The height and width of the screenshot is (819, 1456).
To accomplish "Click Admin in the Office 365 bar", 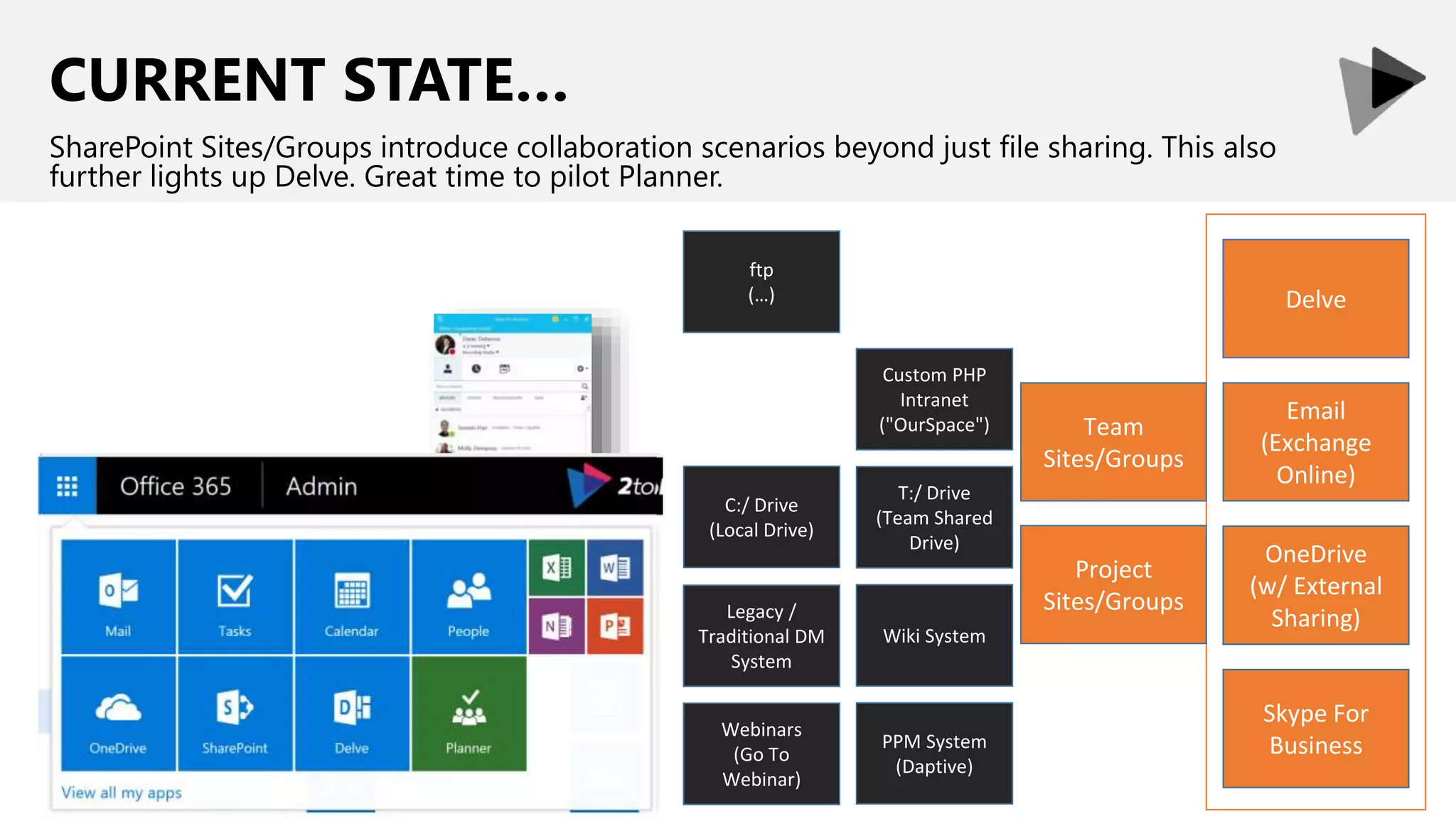I will tap(321, 486).
